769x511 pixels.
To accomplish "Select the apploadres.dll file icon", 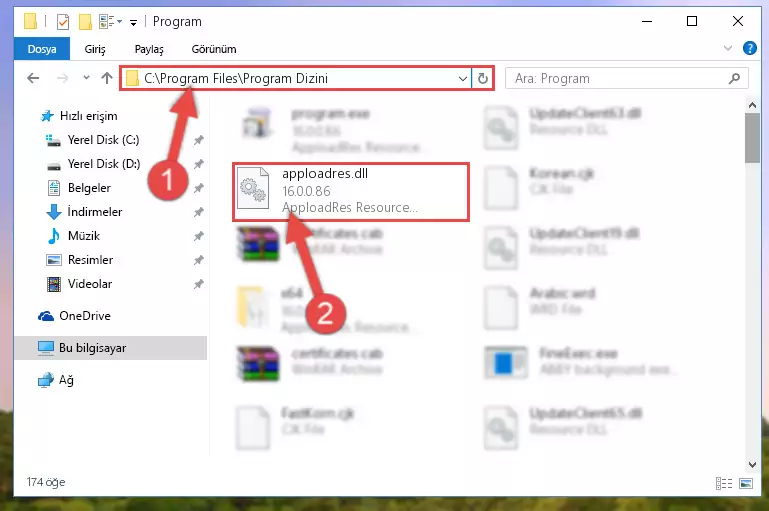I will [x=253, y=188].
